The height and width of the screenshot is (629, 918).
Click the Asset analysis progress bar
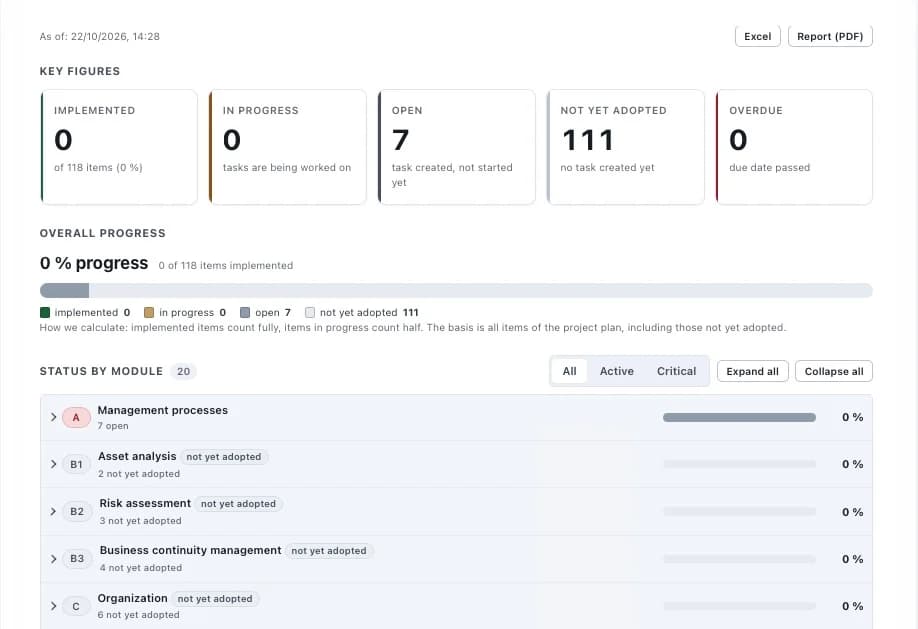tap(739, 464)
